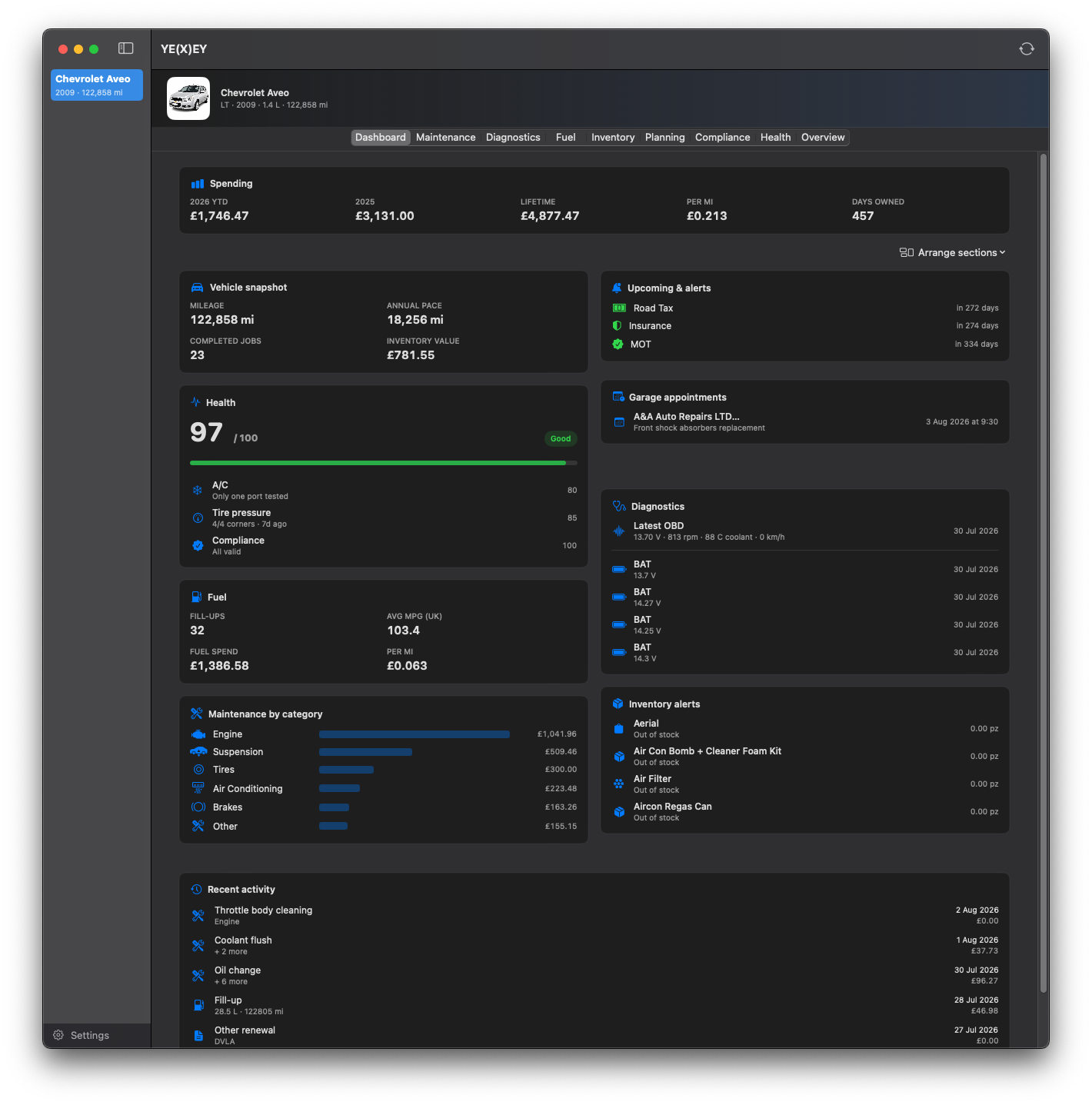1092x1105 pixels.
Task: Open the Settings gear icon
Action: click(x=58, y=1035)
